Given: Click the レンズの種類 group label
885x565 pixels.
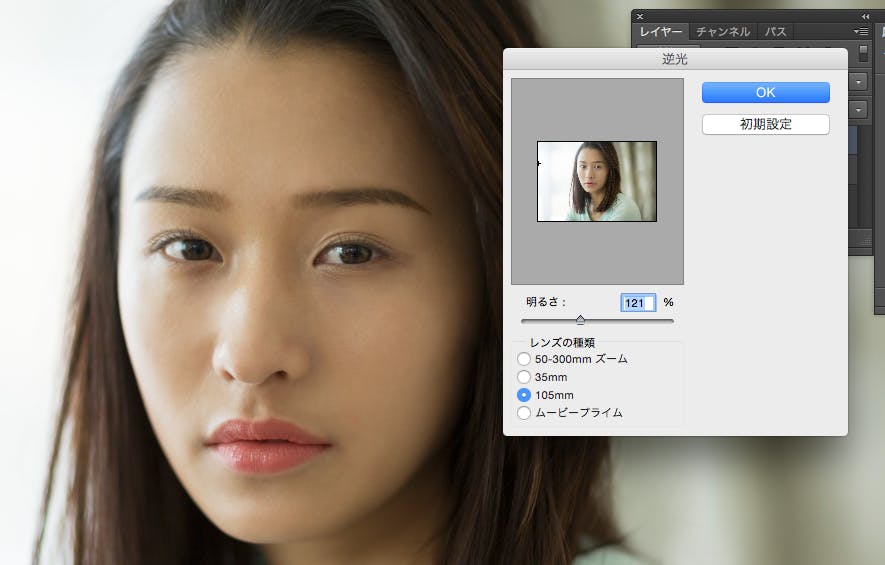Looking at the screenshot, I should [562, 343].
